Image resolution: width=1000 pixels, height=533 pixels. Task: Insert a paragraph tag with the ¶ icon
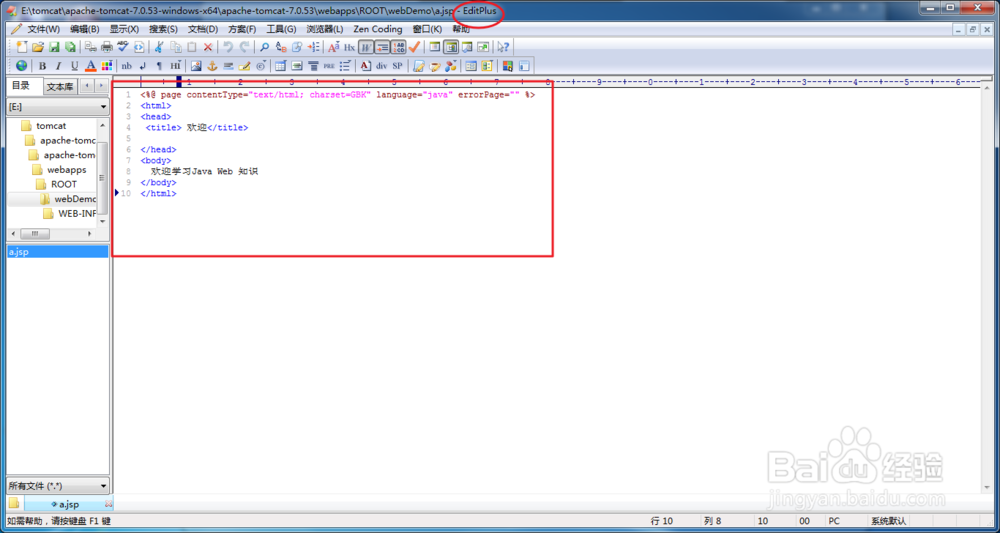pos(159,66)
